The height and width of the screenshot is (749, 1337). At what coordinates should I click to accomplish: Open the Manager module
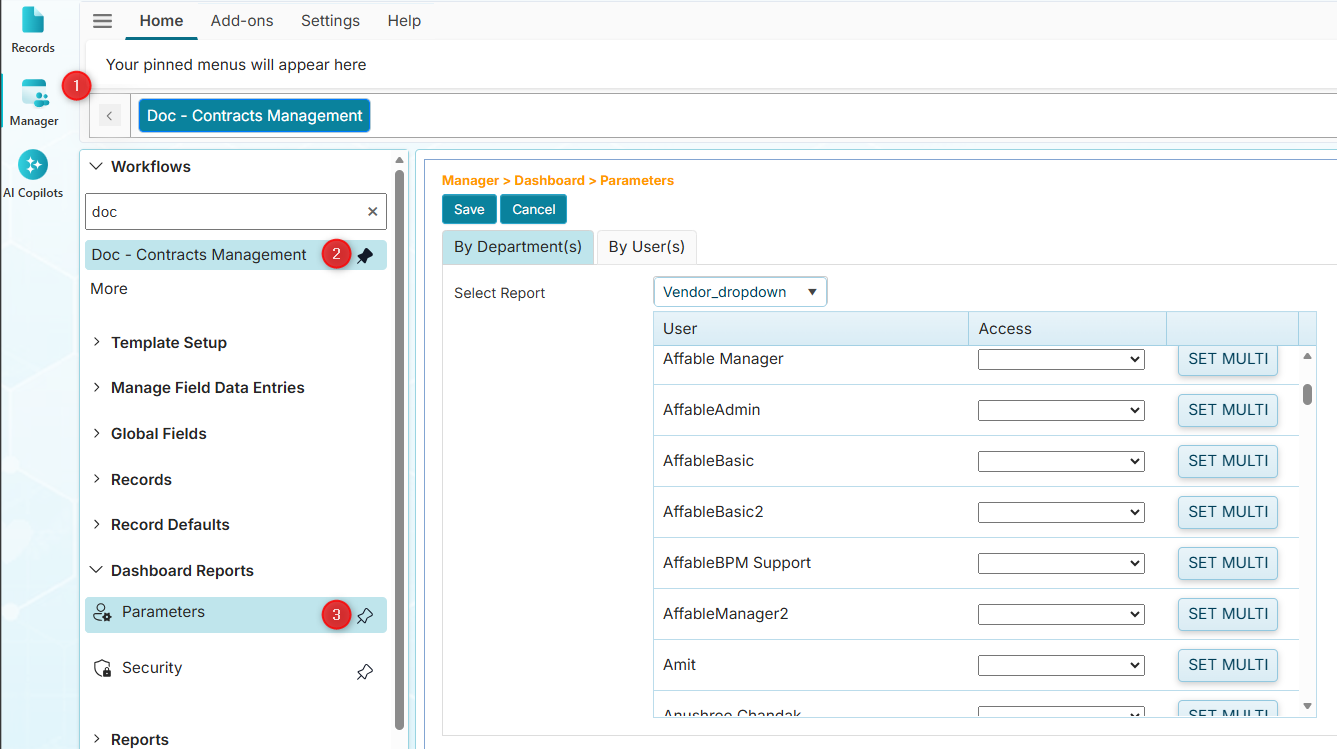[x=33, y=100]
